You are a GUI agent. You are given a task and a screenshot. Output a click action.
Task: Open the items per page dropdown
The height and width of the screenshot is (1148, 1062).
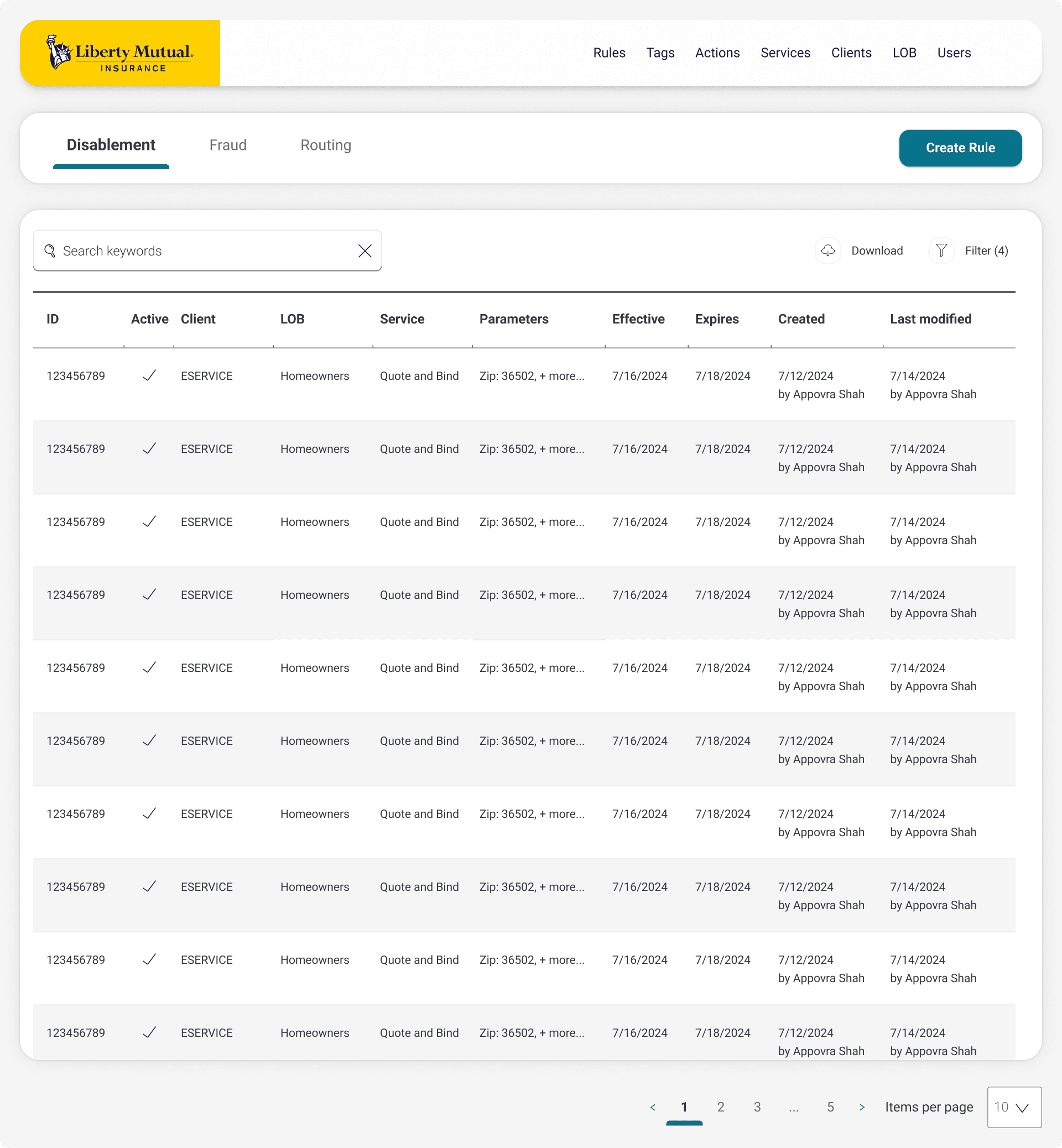coord(1014,1107)
